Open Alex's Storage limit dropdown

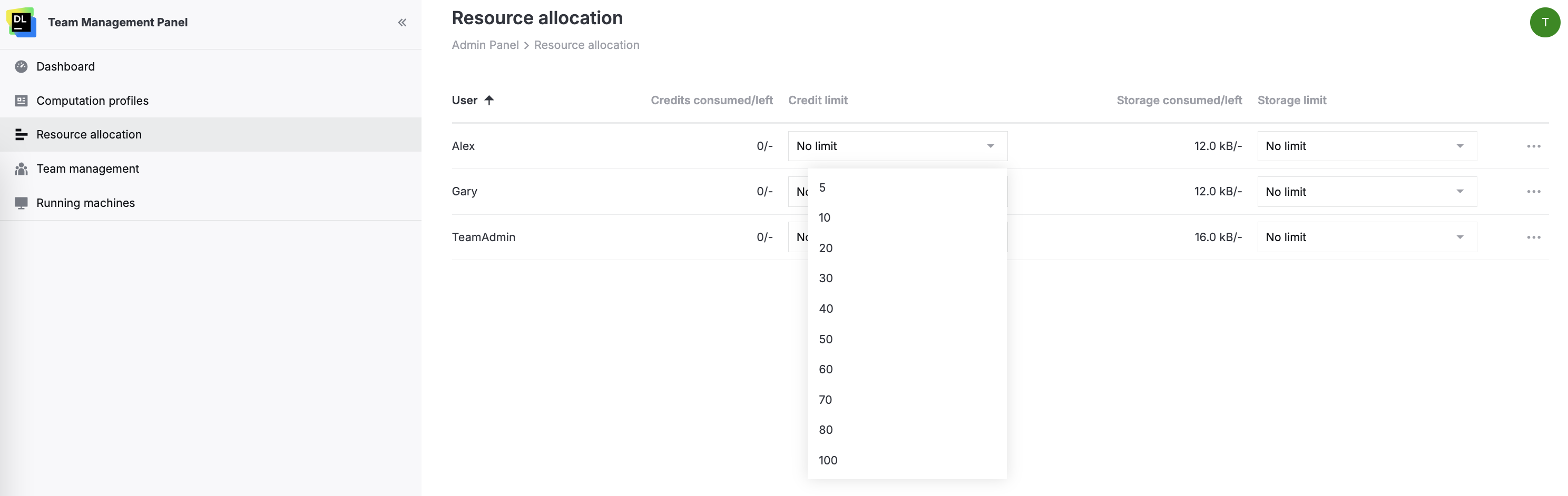click(x=1366, y=146)
